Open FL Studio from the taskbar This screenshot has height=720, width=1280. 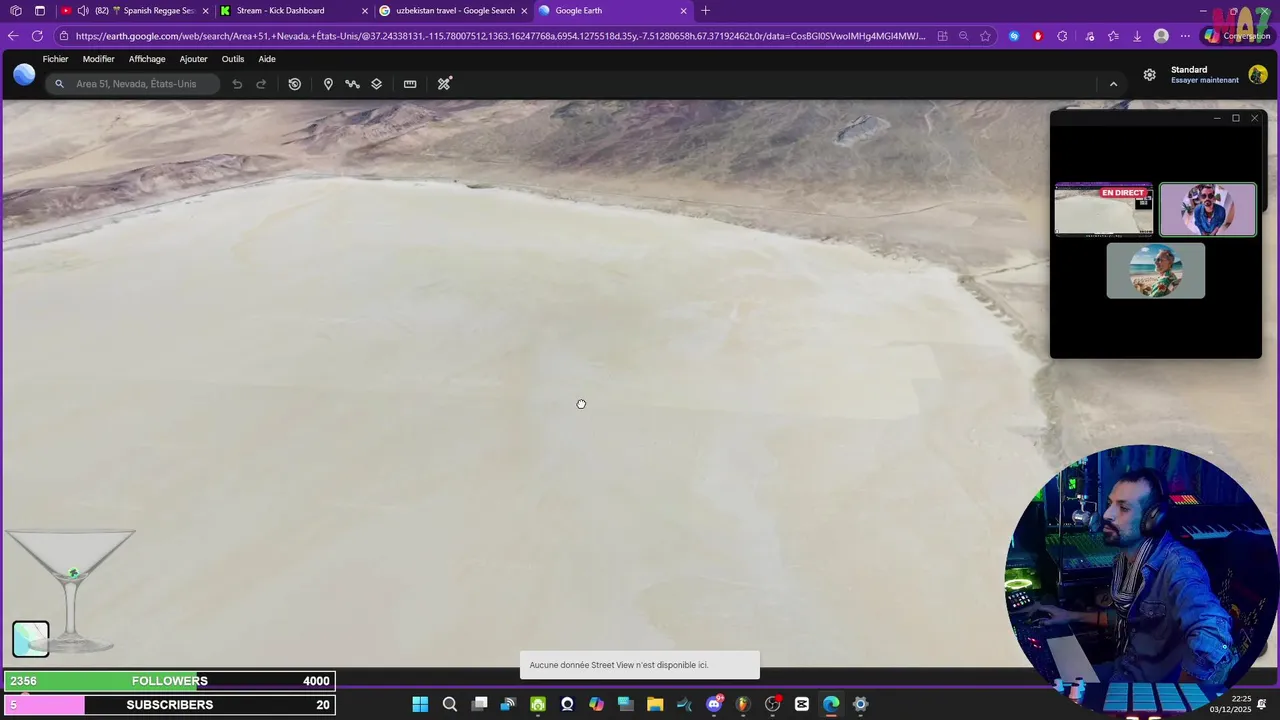click(743, 705)
